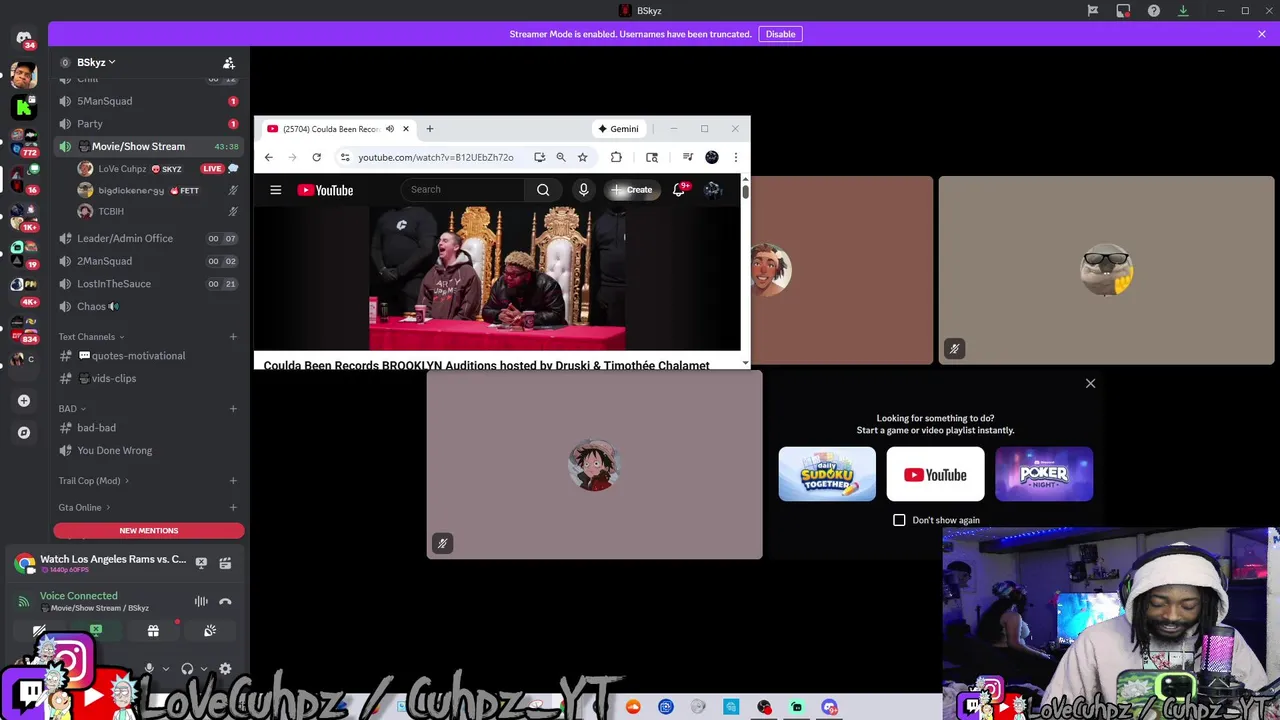
Task: Close the Coulda Been Records Chrome tab
Action: tap(406, 129)
